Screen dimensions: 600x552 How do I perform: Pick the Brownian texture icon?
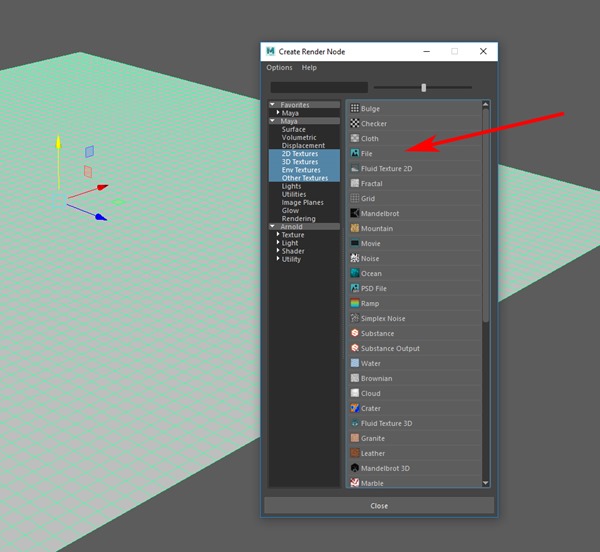355,378
